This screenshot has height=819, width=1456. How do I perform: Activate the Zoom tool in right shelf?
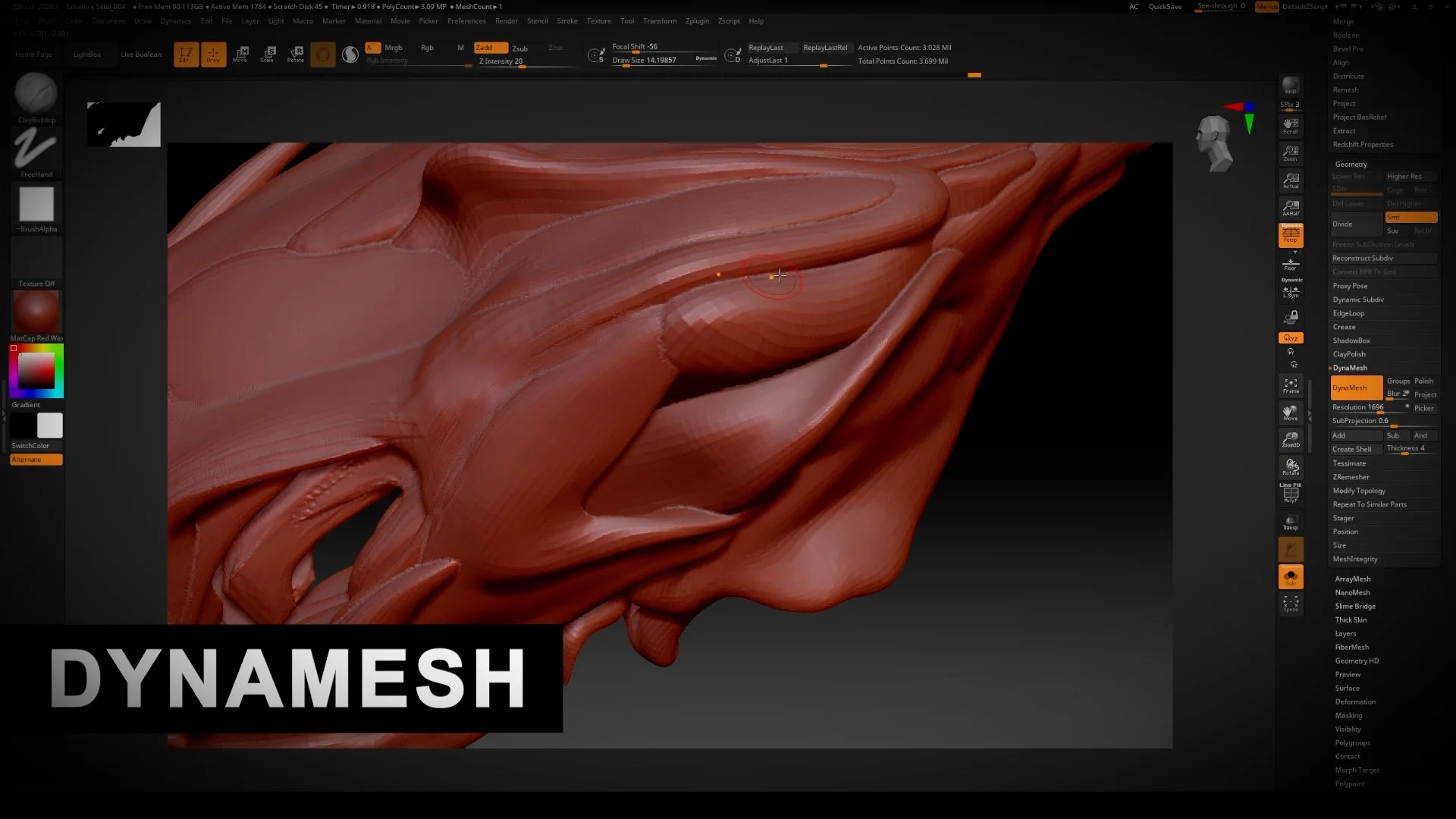1291,152
